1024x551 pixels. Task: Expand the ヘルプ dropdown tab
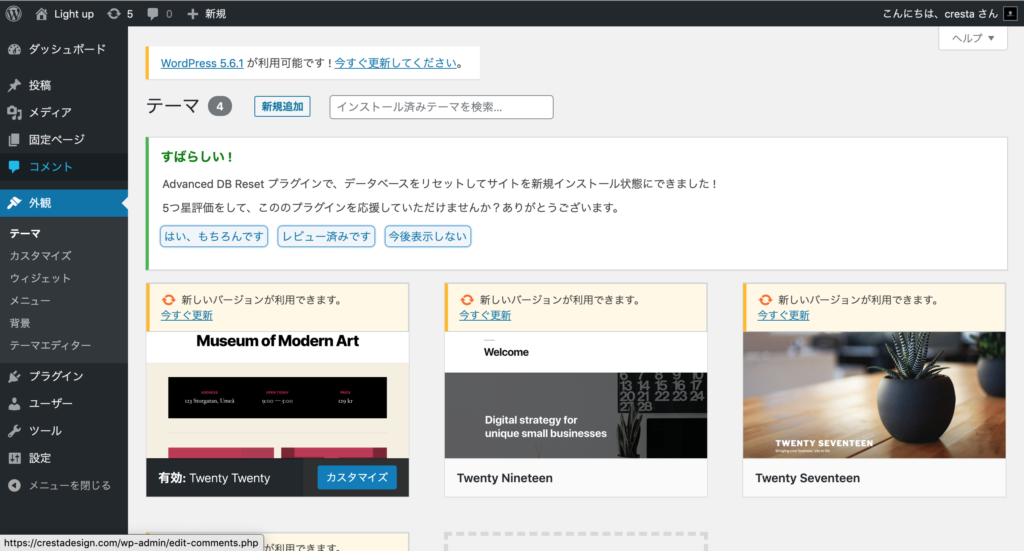[x=973, y=38]
